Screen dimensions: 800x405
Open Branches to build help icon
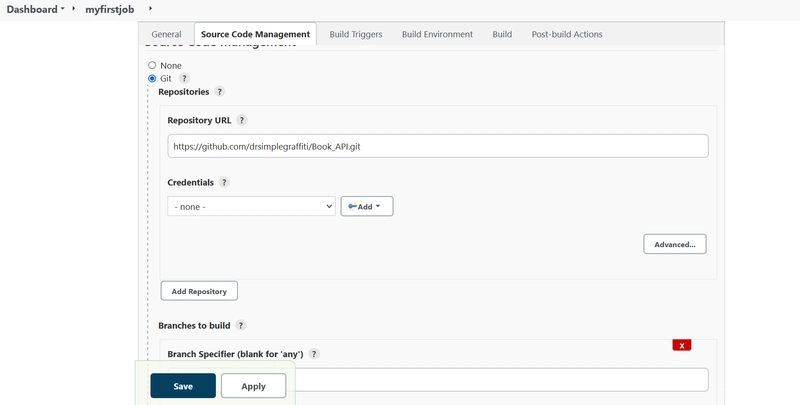pyautogui.click(x=241, y=325)
